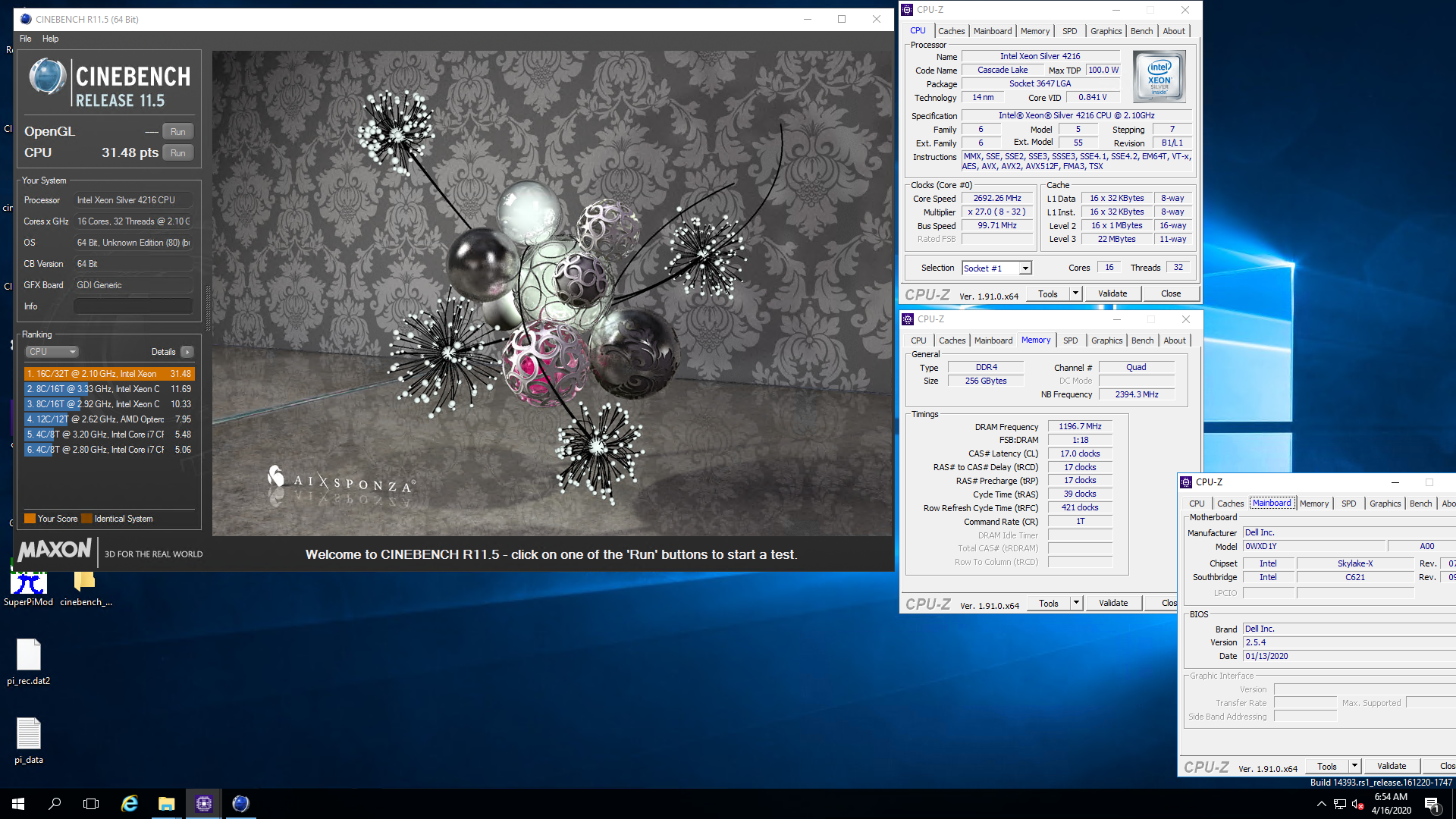Click the Size value 256 GBytes
Viewport: 1456px width, 819px height.
pos(985,381)
